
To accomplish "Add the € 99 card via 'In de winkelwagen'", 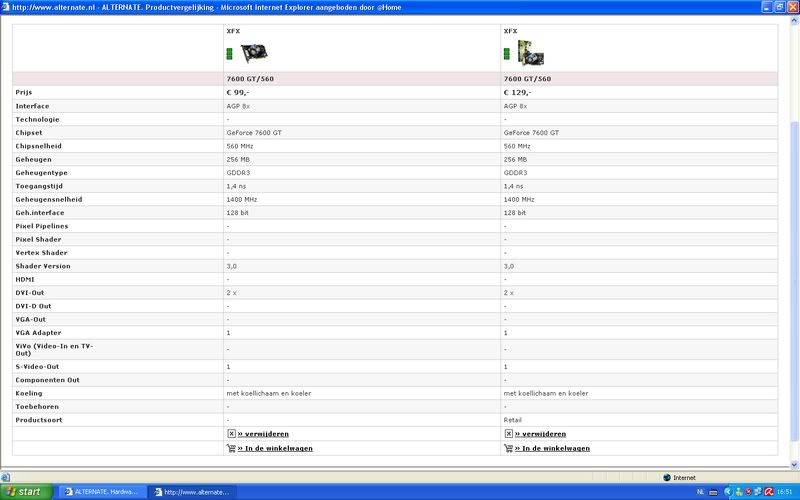I will (x=275, y=448).
